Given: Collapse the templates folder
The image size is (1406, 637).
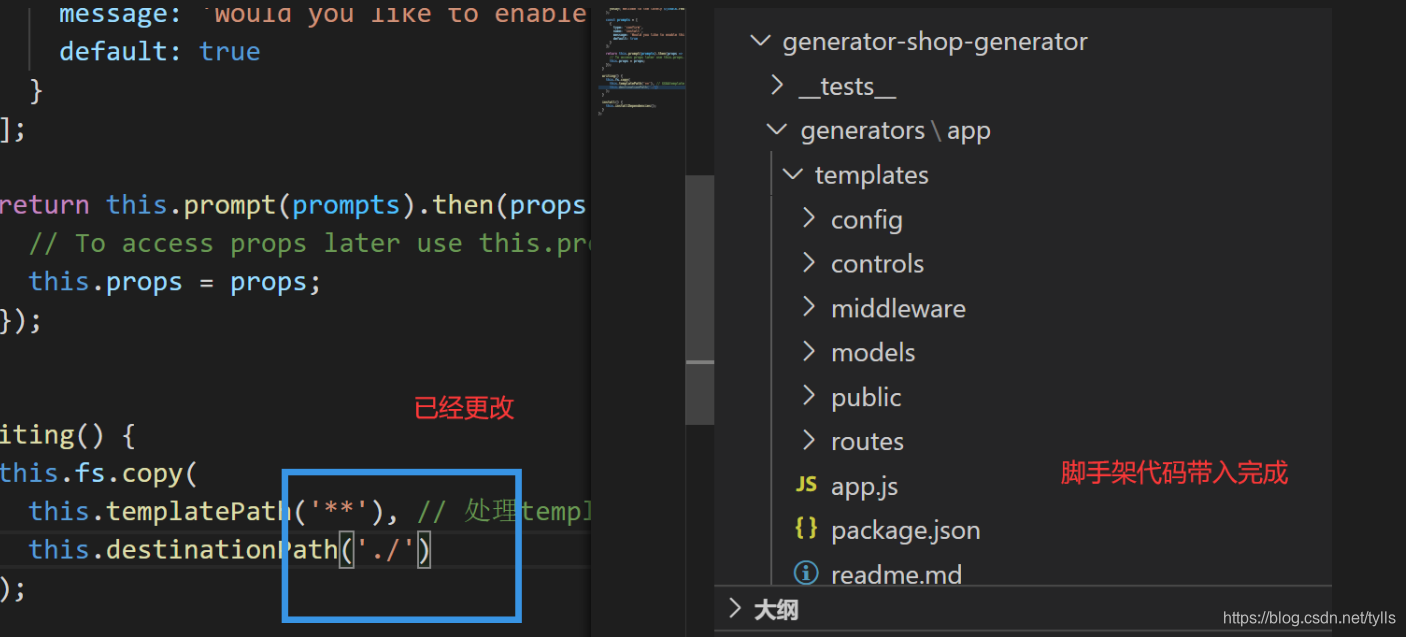Looking at the screenshot, I should coord(793,175).
